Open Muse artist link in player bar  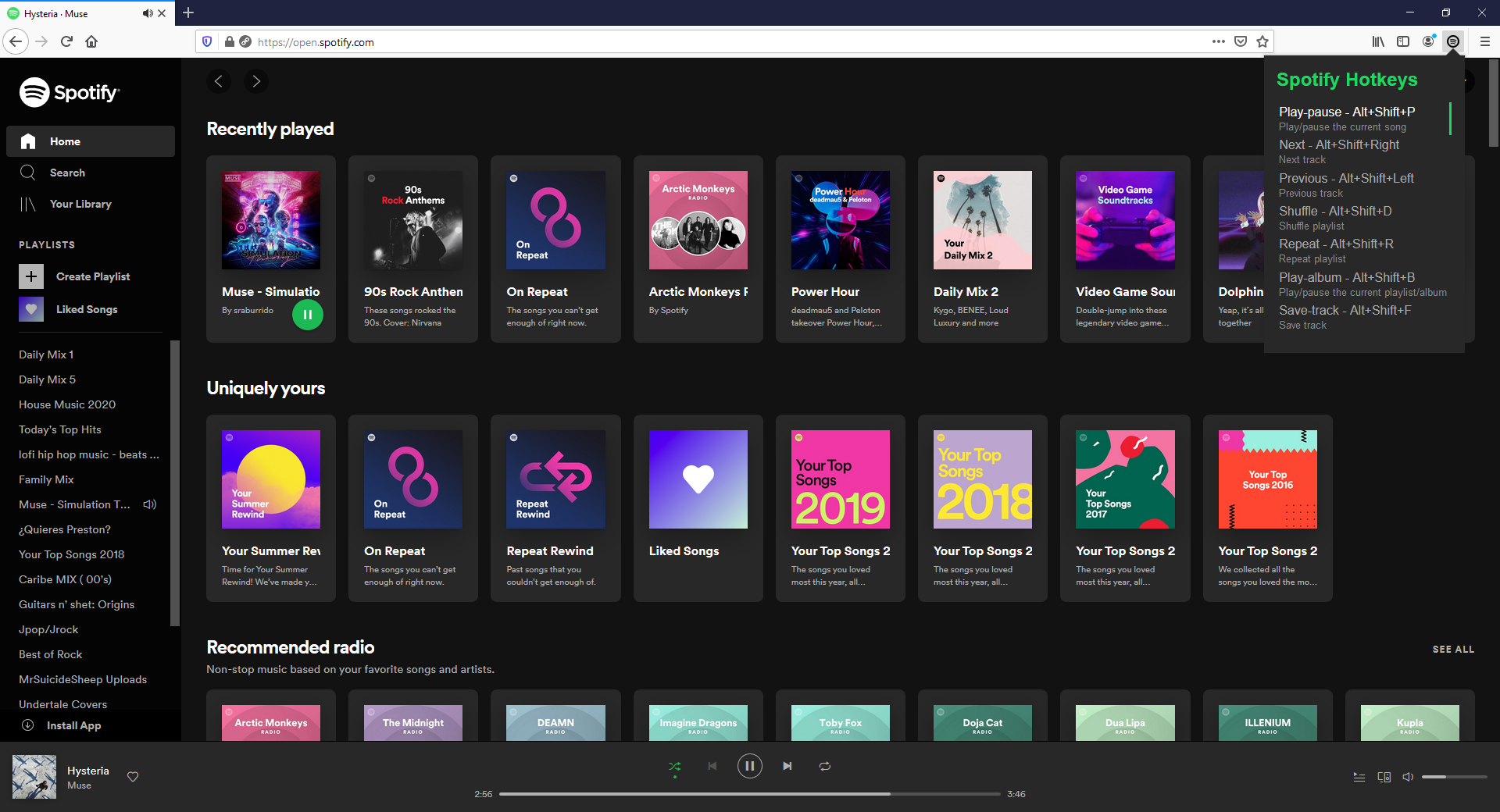[79, 785]
